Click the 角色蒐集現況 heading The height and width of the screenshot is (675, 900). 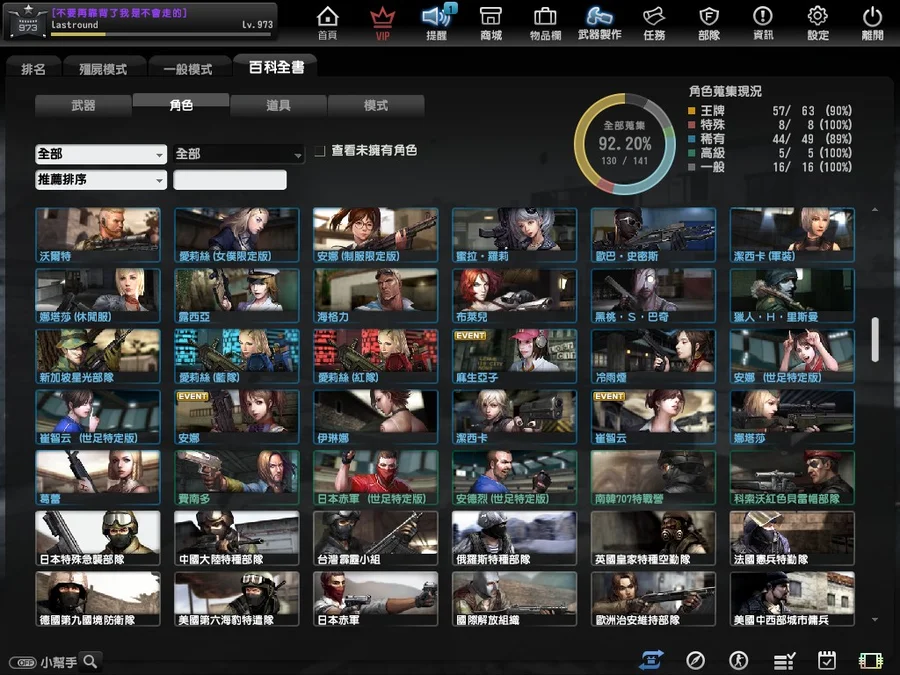pyautogui.click(x=725, y=91)
